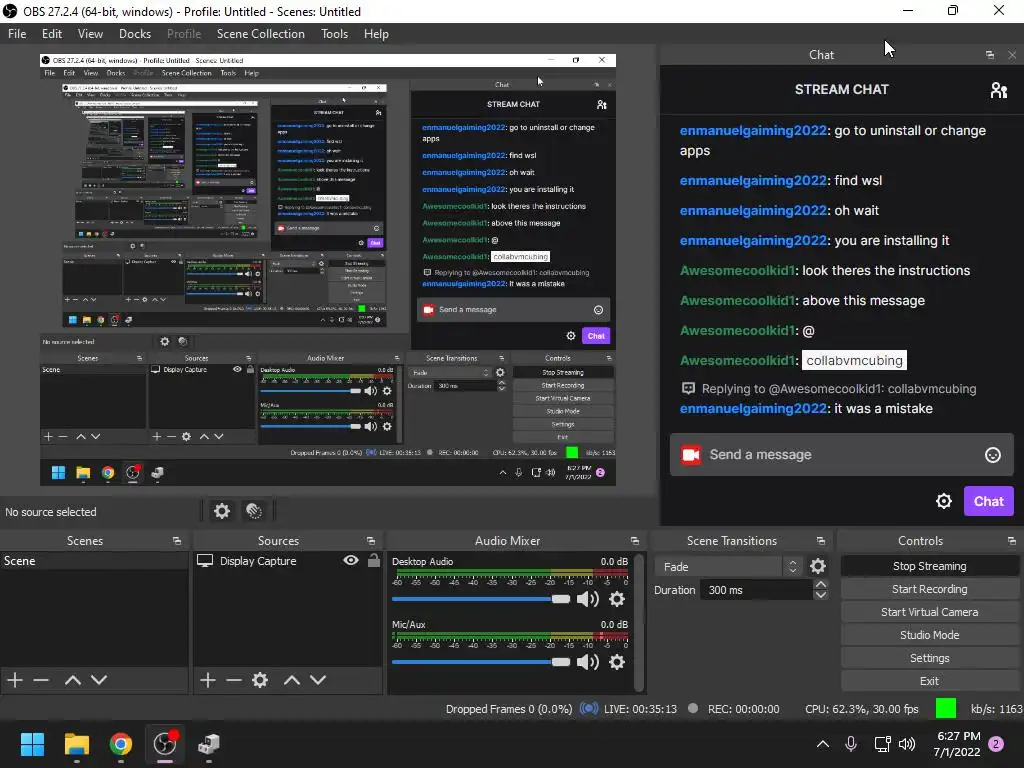This screenshot has width=1024, height=768.
Task: Click Exit button in Controls
Action: click(929, 681)
